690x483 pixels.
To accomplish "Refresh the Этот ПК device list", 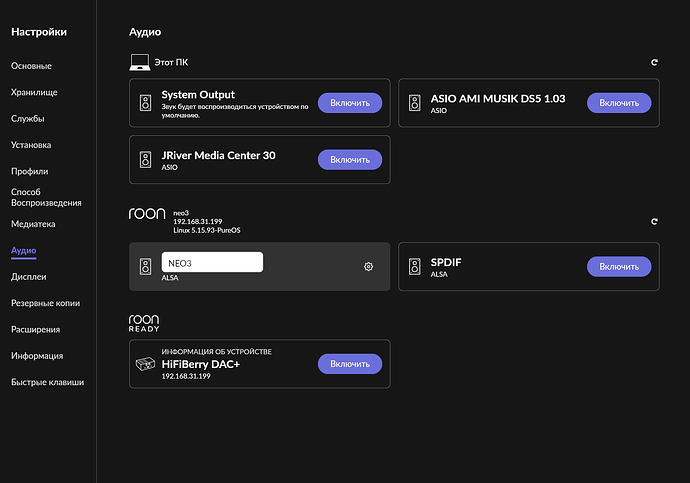I will click(x=654, y=62).
